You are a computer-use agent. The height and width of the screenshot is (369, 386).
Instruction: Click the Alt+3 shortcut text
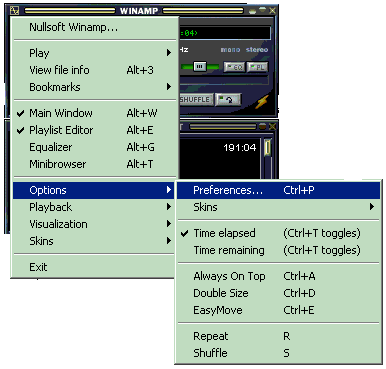[x=140, y=70]
